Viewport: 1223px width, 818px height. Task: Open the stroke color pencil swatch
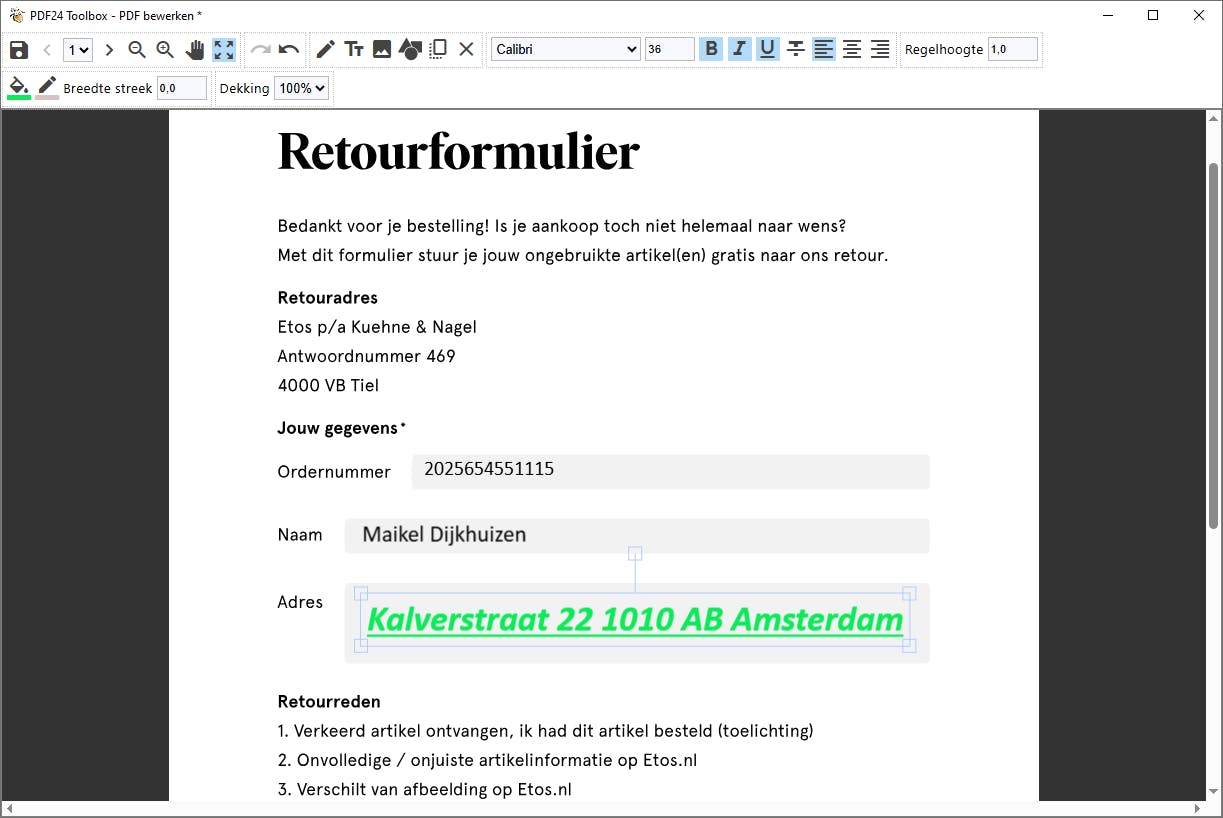[x=47, y=88]
